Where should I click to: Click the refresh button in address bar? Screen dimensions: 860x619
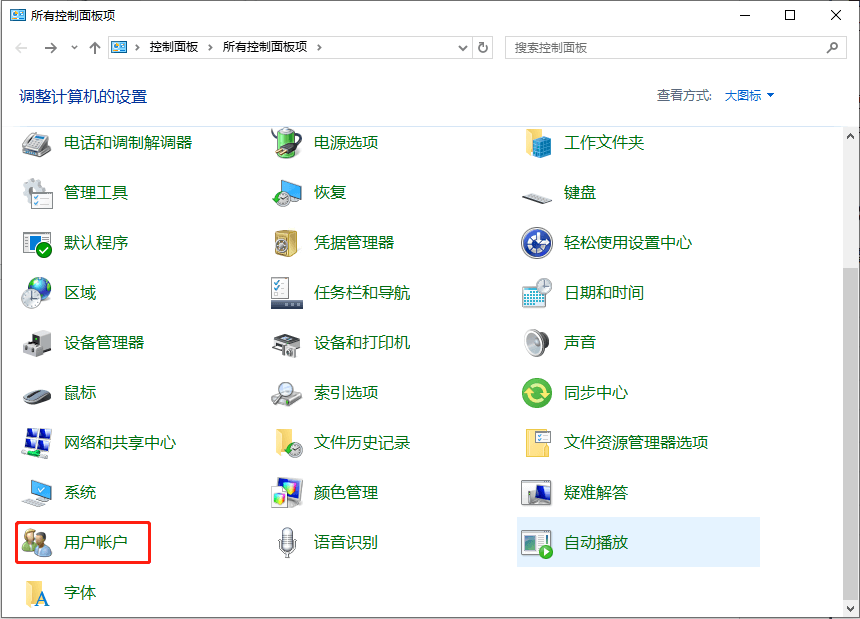click(x=482, y=46)
